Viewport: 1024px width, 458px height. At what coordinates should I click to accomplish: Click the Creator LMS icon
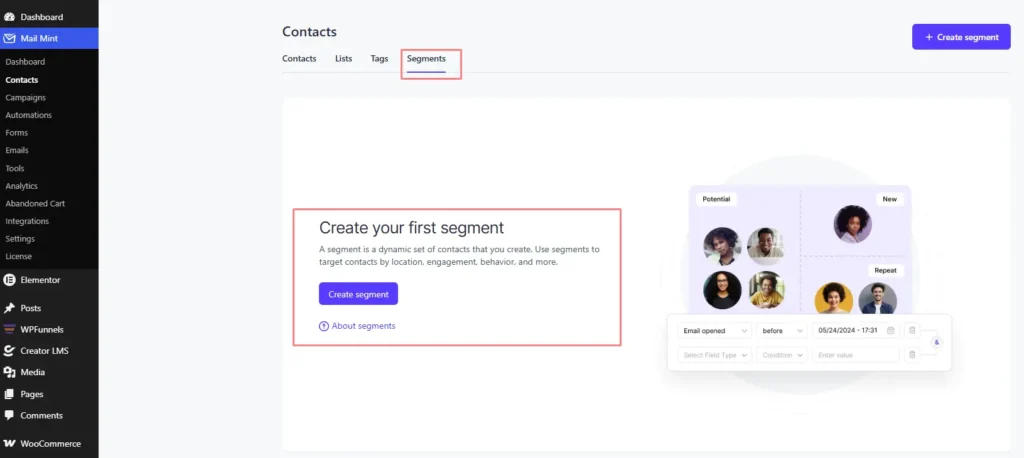[9, 351]
